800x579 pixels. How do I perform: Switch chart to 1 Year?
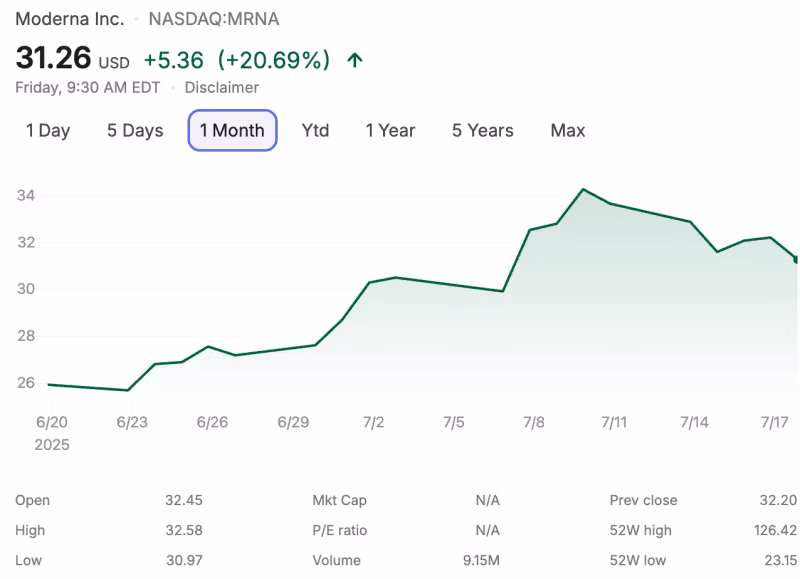(x=390, y=130)
